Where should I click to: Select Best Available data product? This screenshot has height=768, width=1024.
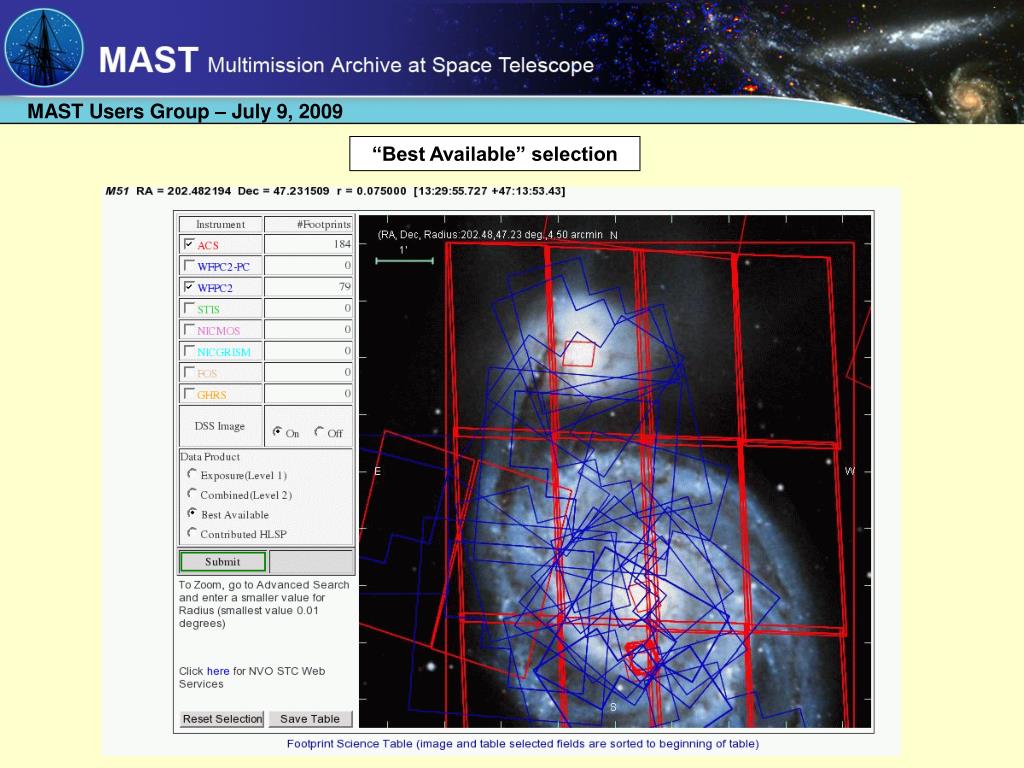191,513
